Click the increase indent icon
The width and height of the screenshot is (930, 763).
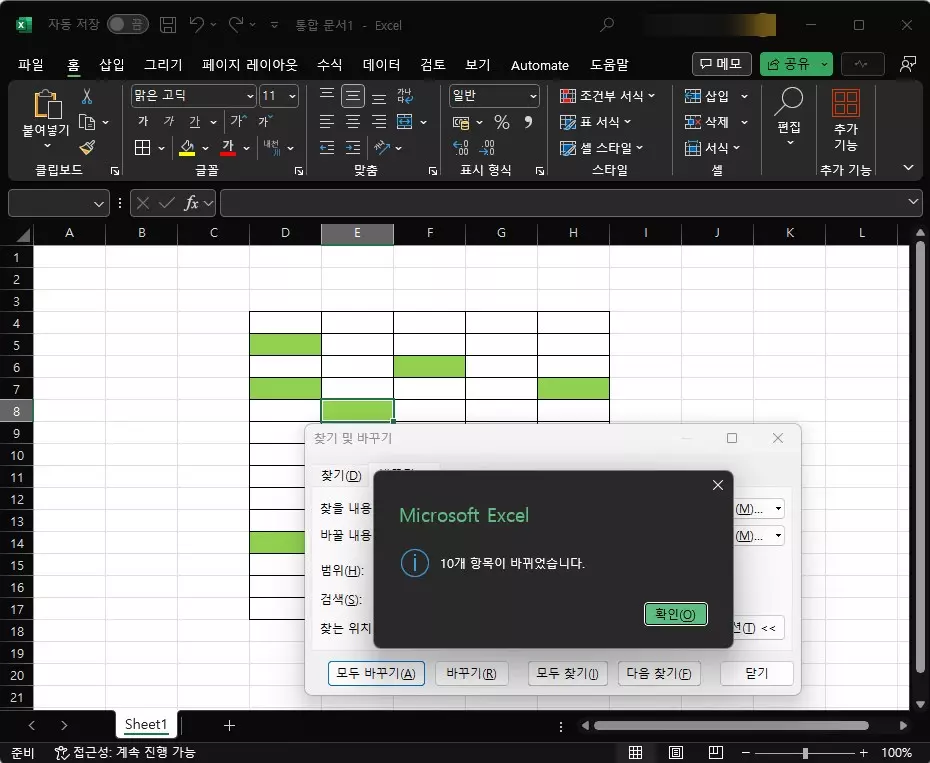click(353, 147)
